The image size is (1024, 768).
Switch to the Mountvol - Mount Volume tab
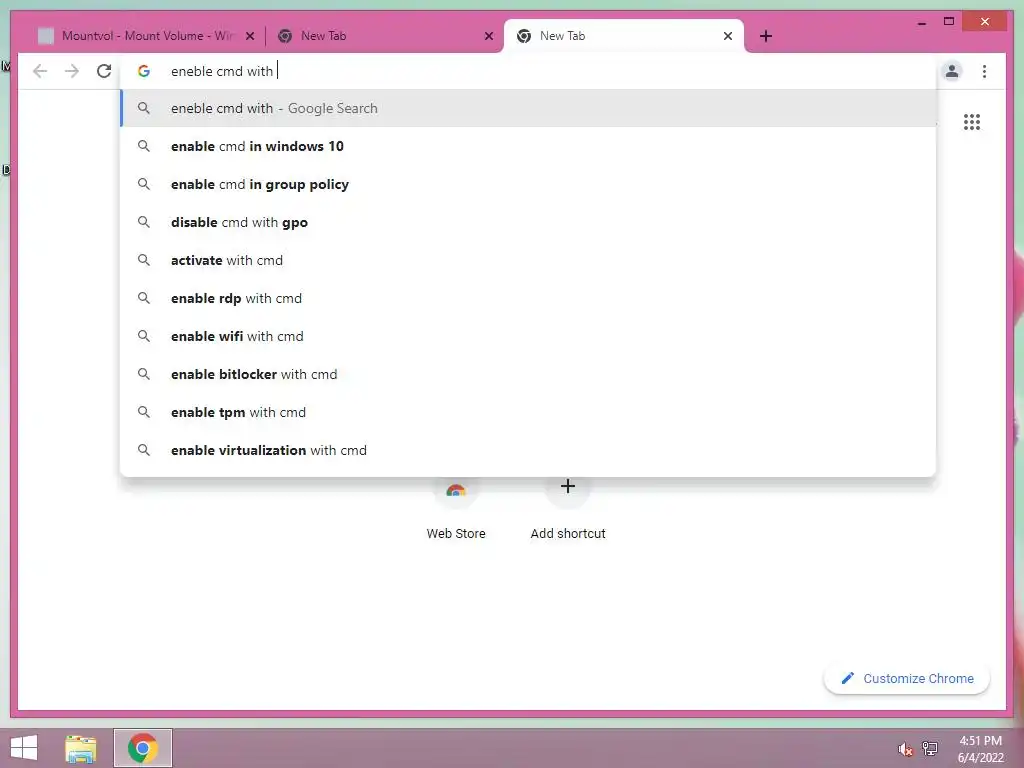click(x=146, y=36)
